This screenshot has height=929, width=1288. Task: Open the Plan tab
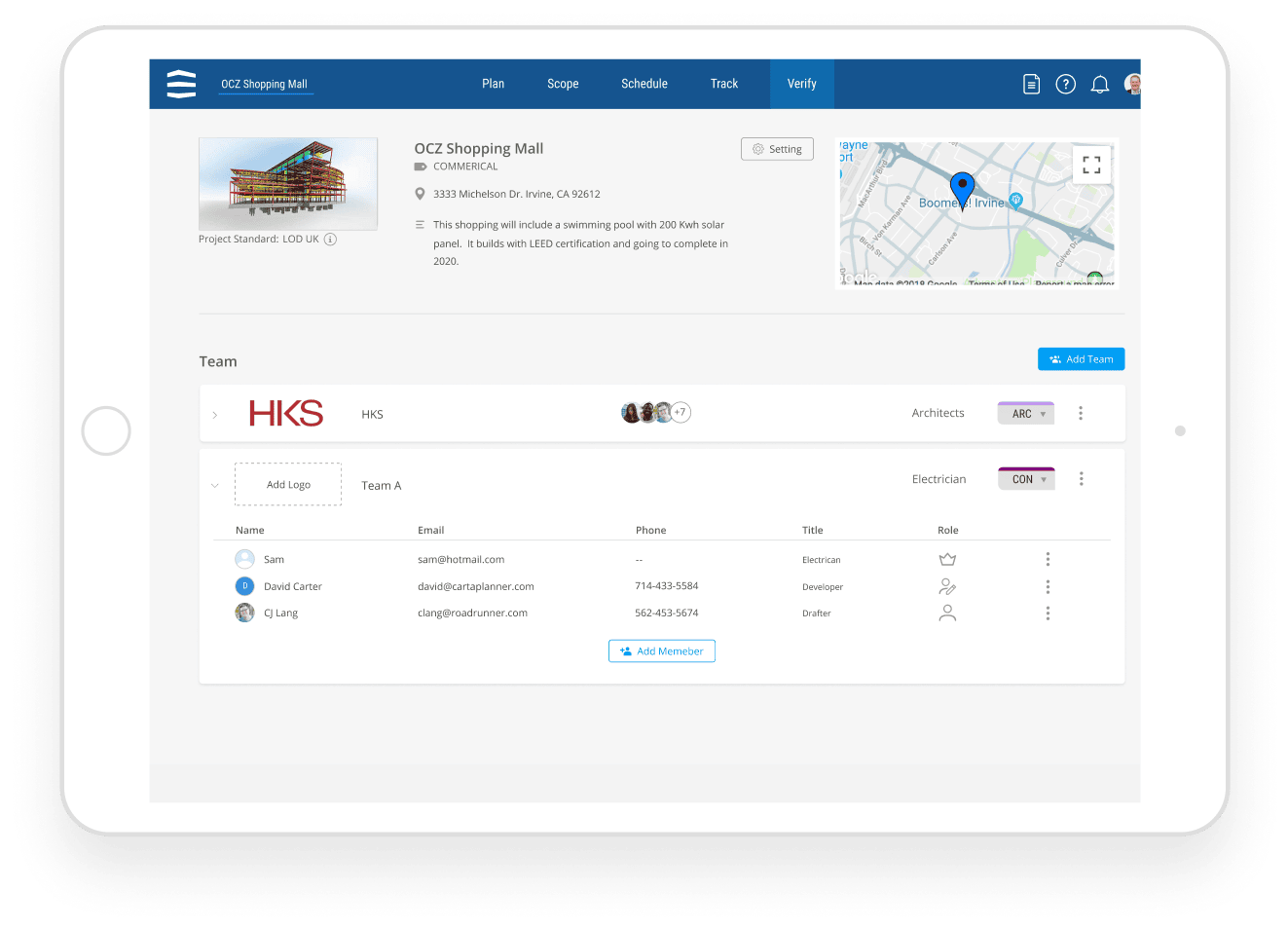point(493,84)
